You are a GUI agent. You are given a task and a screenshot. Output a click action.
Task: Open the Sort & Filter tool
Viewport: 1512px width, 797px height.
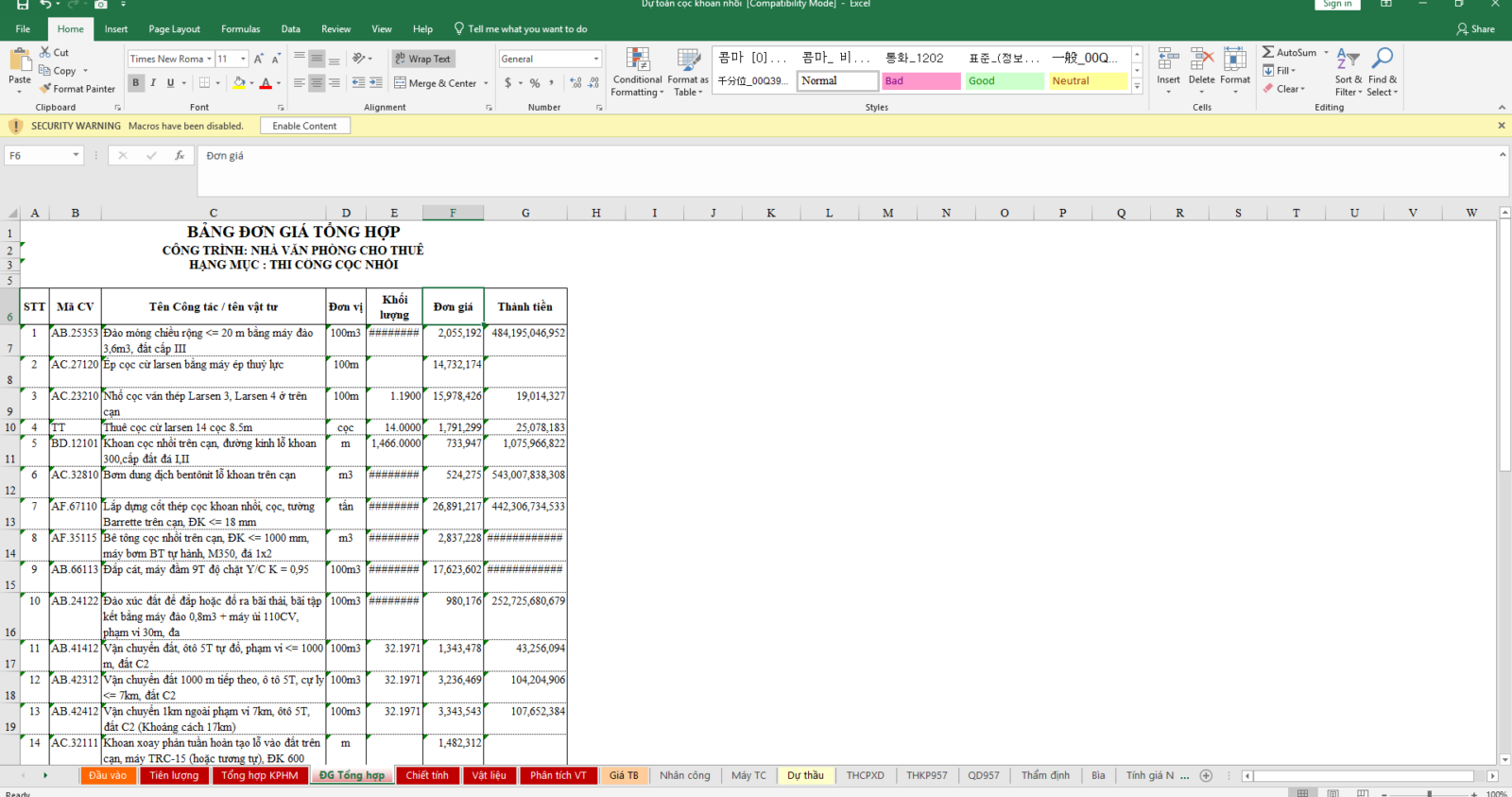coord(1349,72)
